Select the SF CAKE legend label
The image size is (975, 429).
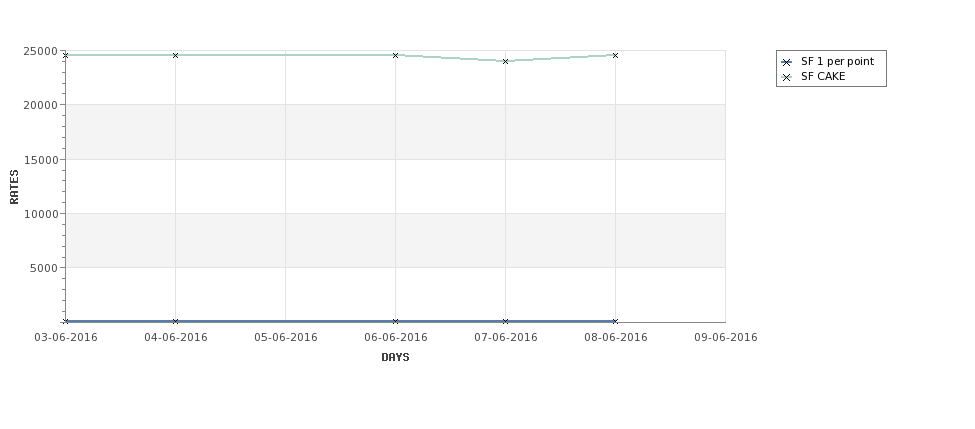(x=823, y=76)
